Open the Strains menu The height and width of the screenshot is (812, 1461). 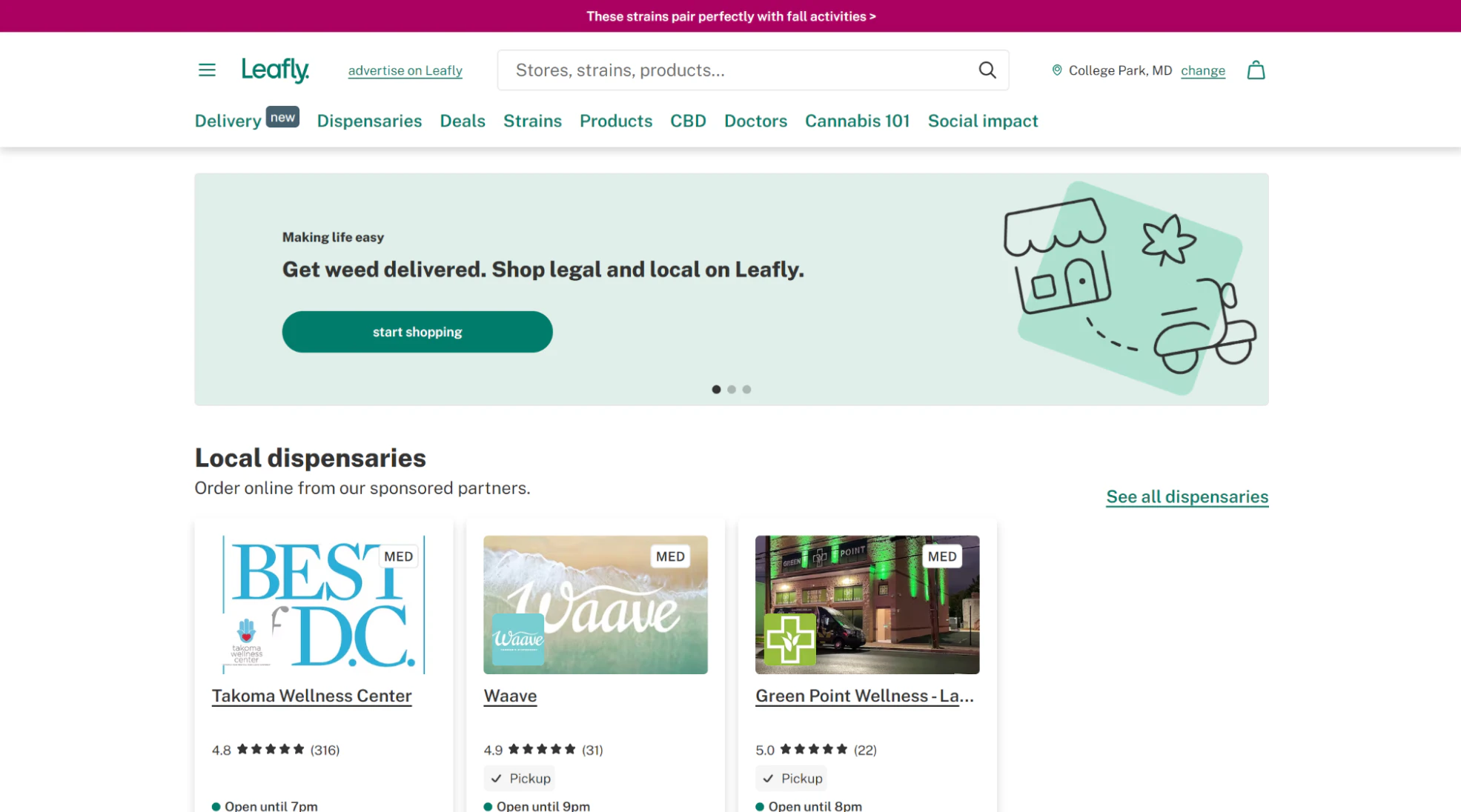pyautogui.click(x=532, y=121)
